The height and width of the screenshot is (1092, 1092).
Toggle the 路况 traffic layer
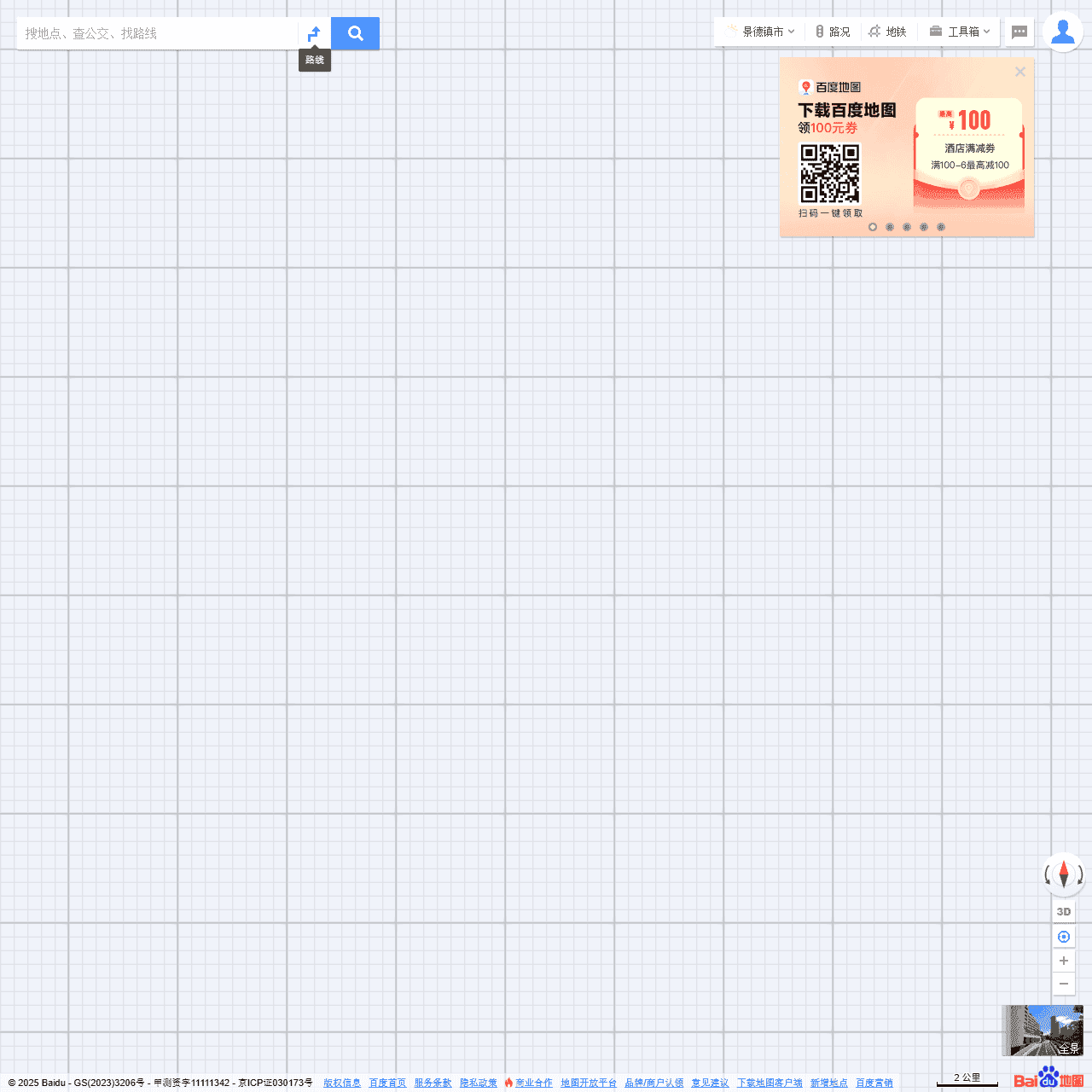(x=833, y=32)
